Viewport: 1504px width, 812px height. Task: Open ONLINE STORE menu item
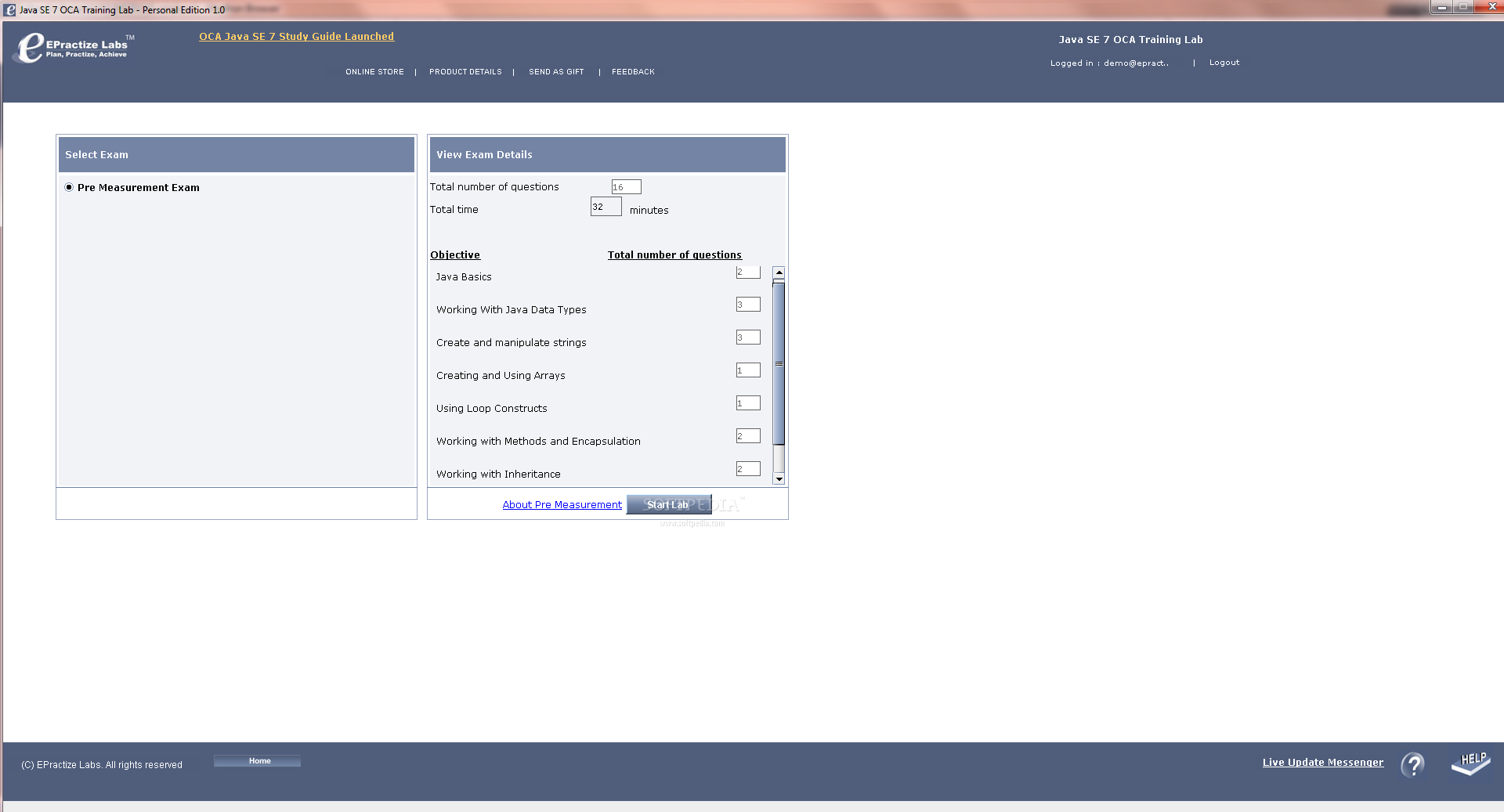(x=374, y=72)
